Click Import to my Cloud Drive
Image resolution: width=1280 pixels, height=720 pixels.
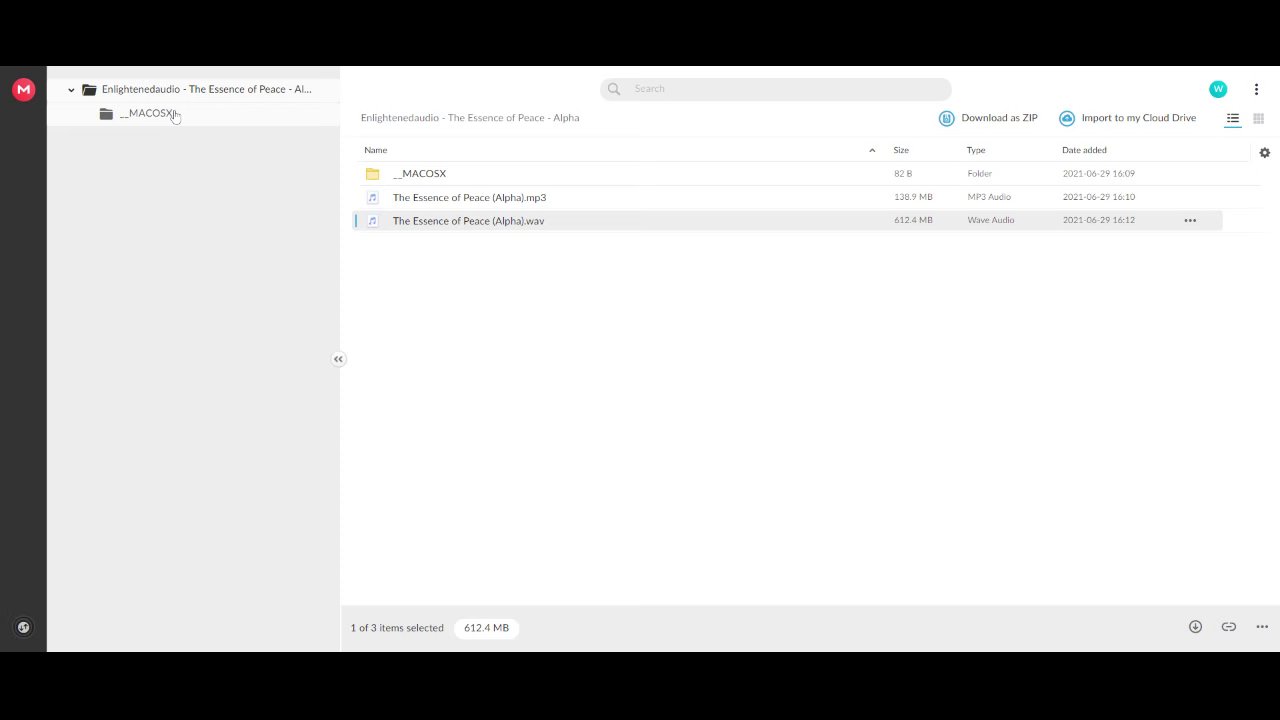click(x=1138, y=118)
